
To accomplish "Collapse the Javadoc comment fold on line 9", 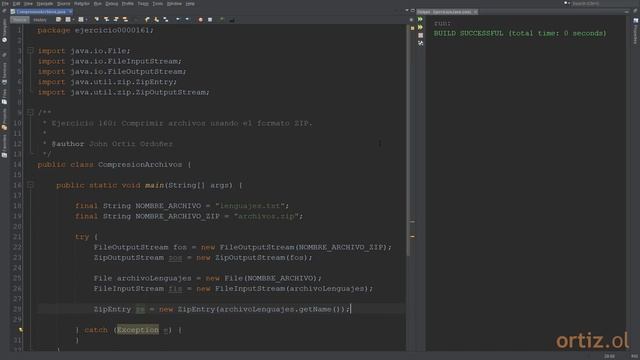I will pos(30,111).
